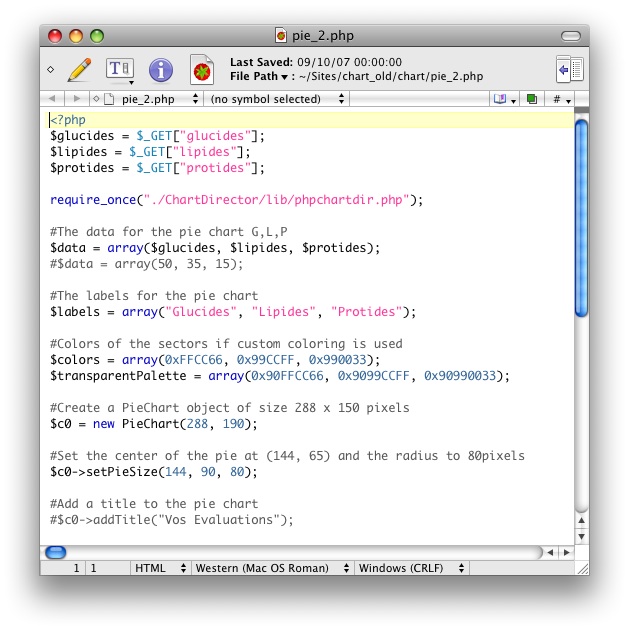Click the horizontal scrollbar thumb
The width and height of the screenshot is (629, 630).
[55, 552]
